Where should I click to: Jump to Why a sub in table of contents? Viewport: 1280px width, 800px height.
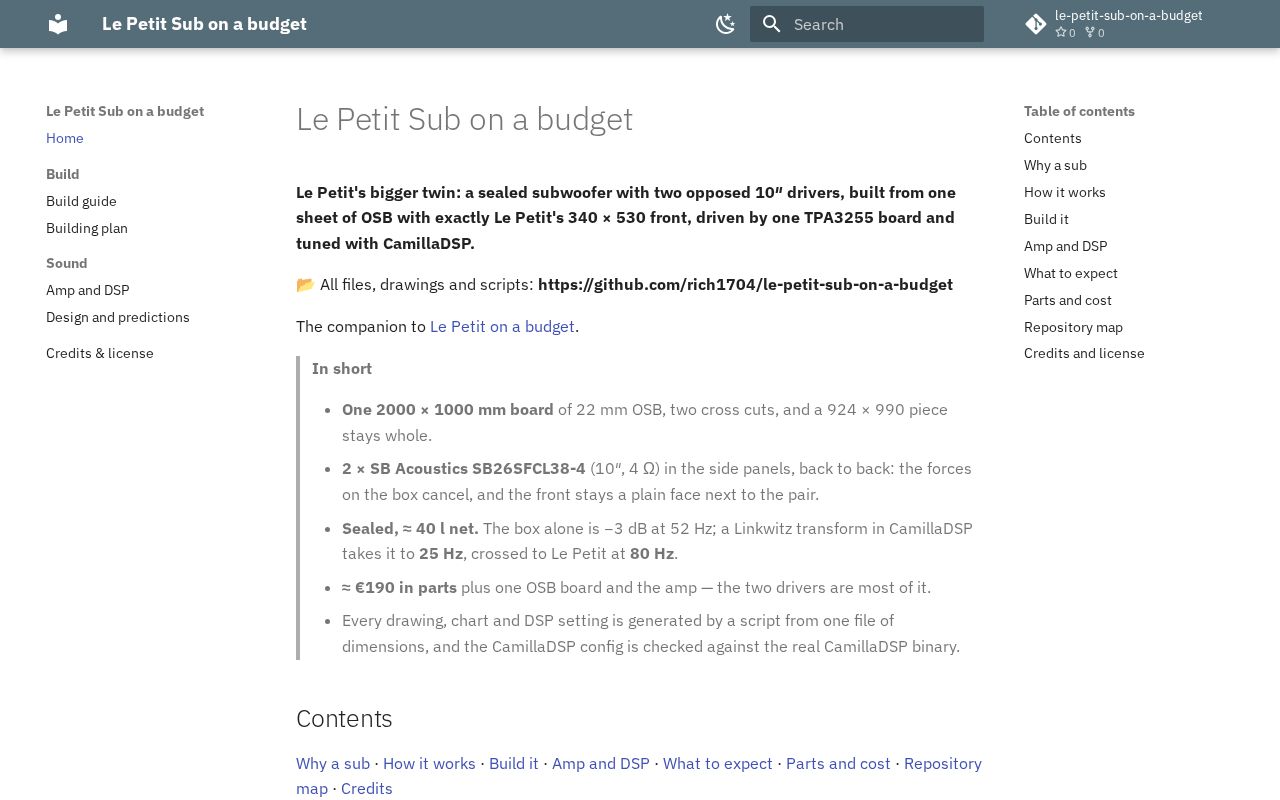1055,165
